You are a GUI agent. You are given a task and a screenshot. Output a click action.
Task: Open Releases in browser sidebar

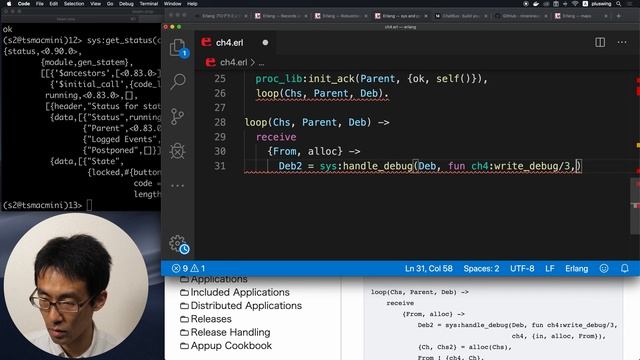click(206, 319)
